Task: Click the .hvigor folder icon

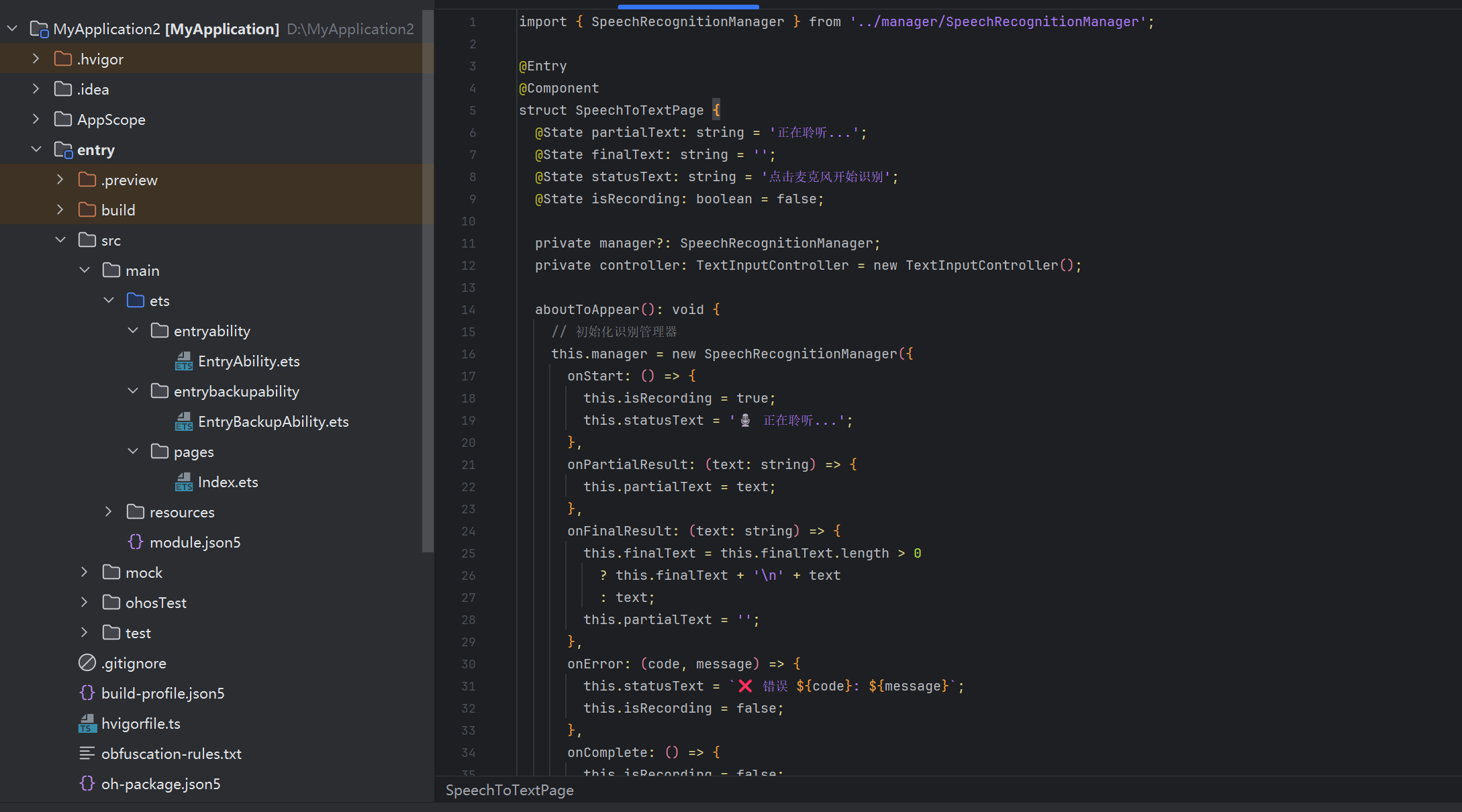Action: coord(63,59)
